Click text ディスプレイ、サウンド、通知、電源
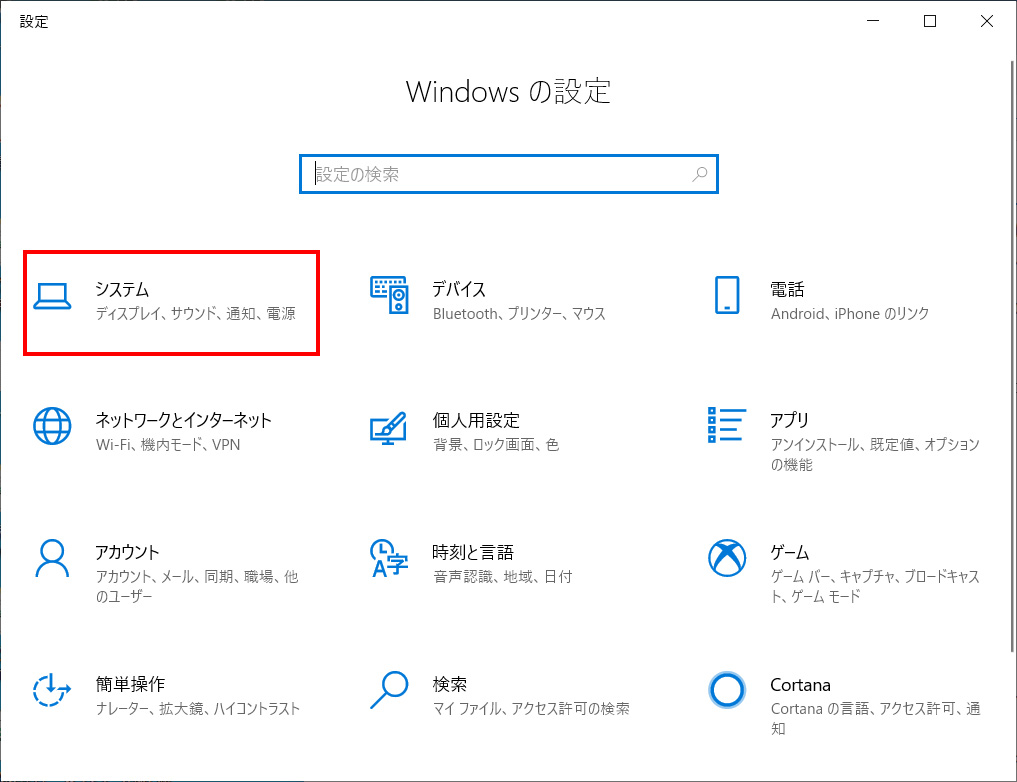This screenshot has width=1017, height=782. click(x=196, y=314)
